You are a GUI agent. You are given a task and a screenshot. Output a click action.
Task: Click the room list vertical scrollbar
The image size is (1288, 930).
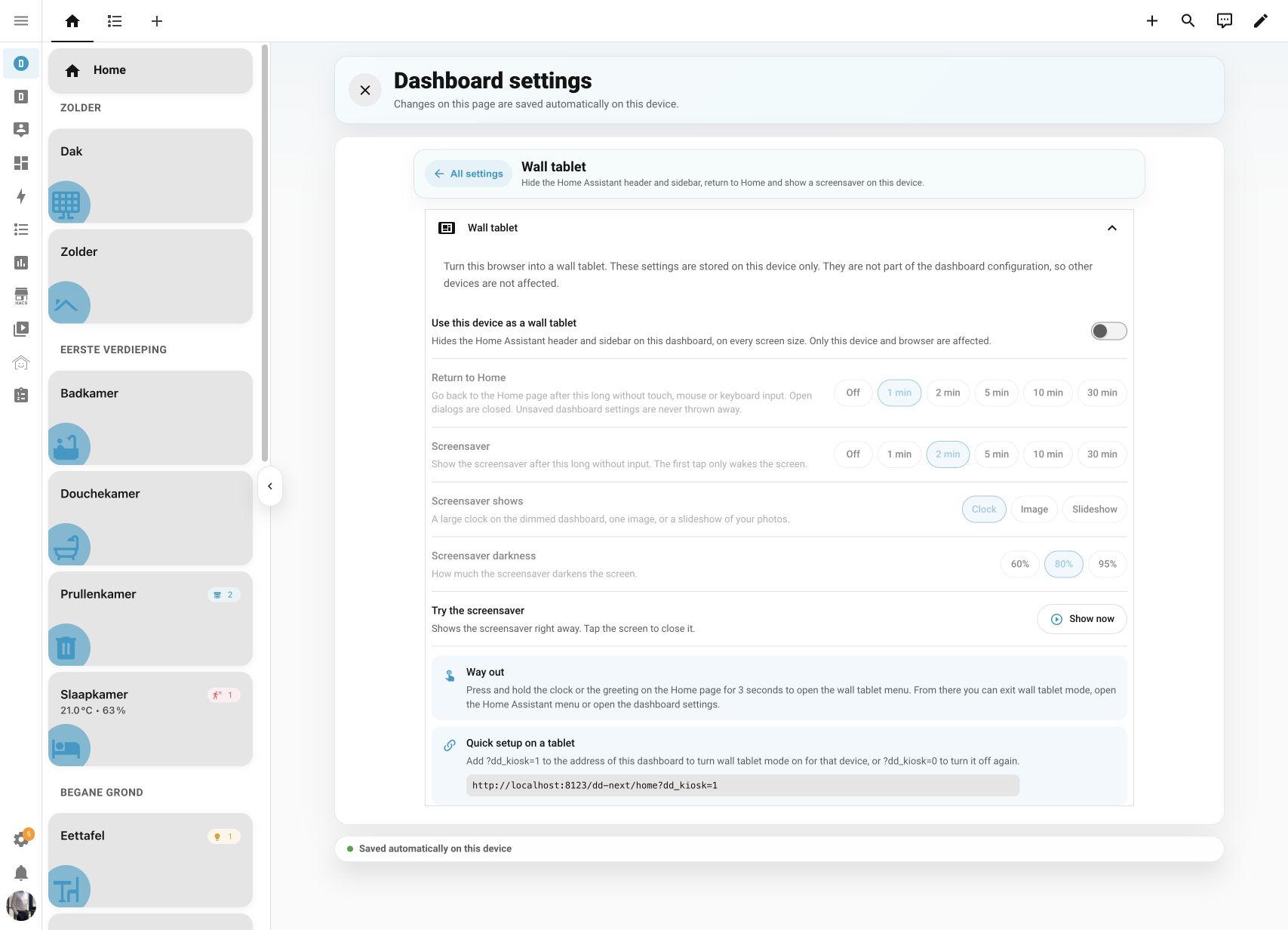265,253
